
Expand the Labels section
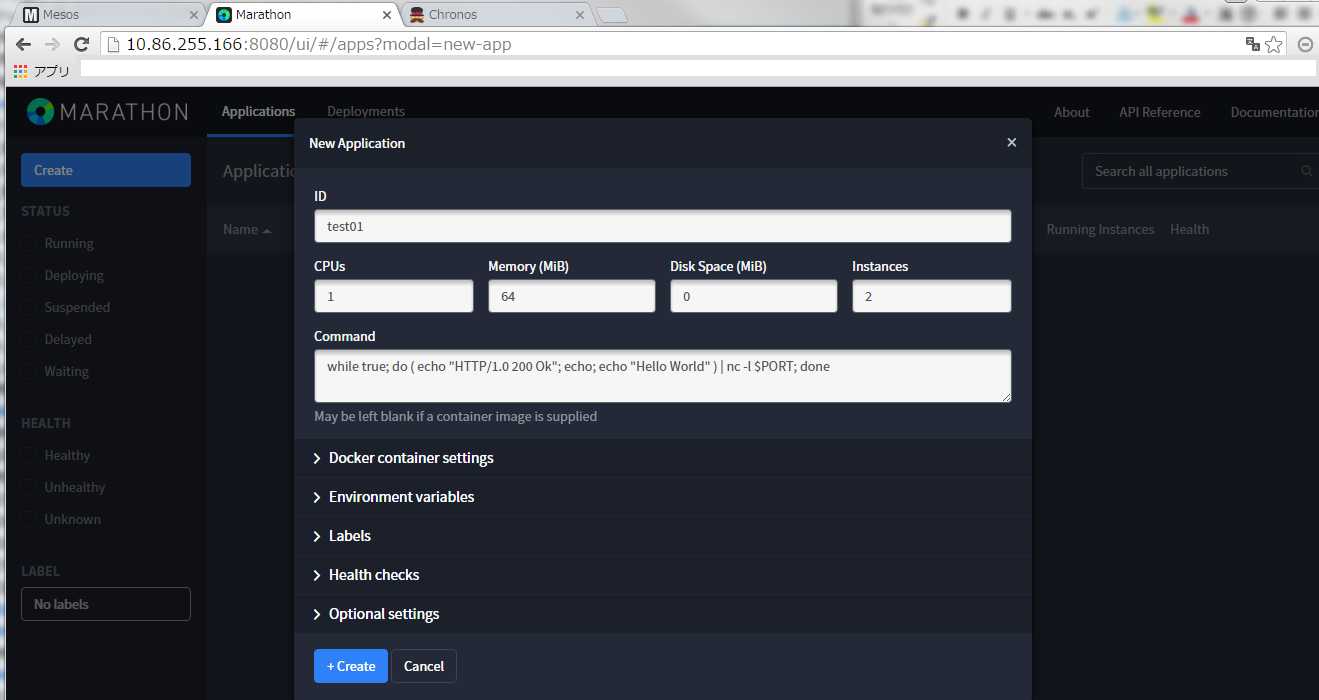click(x=663, y=536)
